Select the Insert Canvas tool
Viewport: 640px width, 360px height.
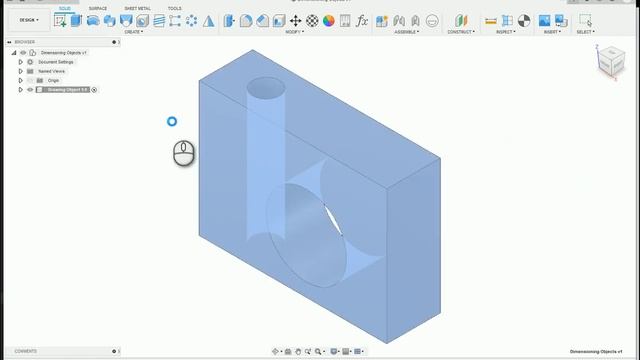[561, 20]
